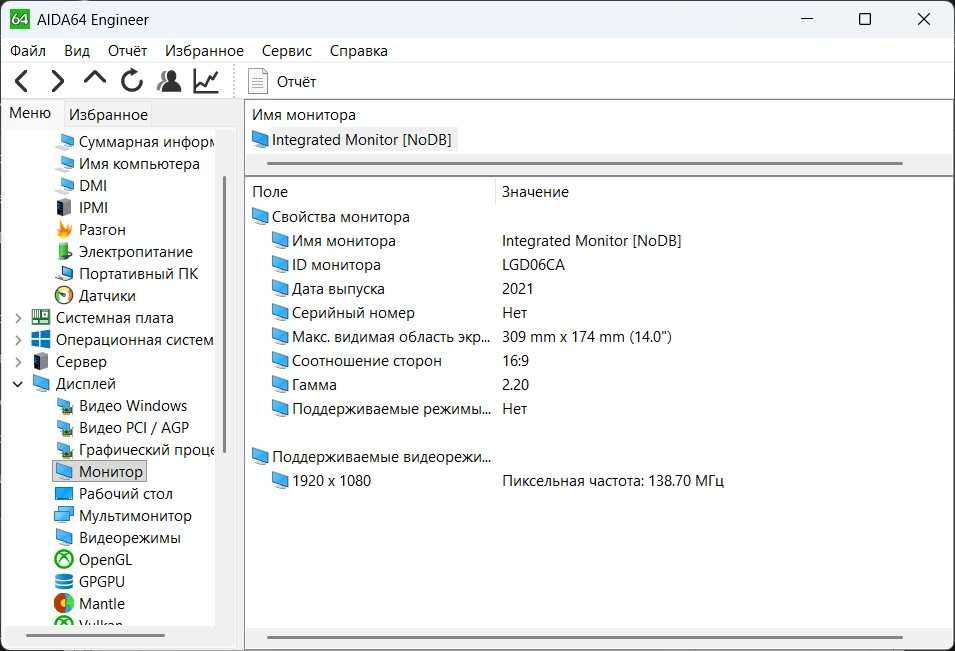Click the 309 mm x 174 mm value
Image resolution: width=955 pixels, height=651 pixels.
pos(587,337)
